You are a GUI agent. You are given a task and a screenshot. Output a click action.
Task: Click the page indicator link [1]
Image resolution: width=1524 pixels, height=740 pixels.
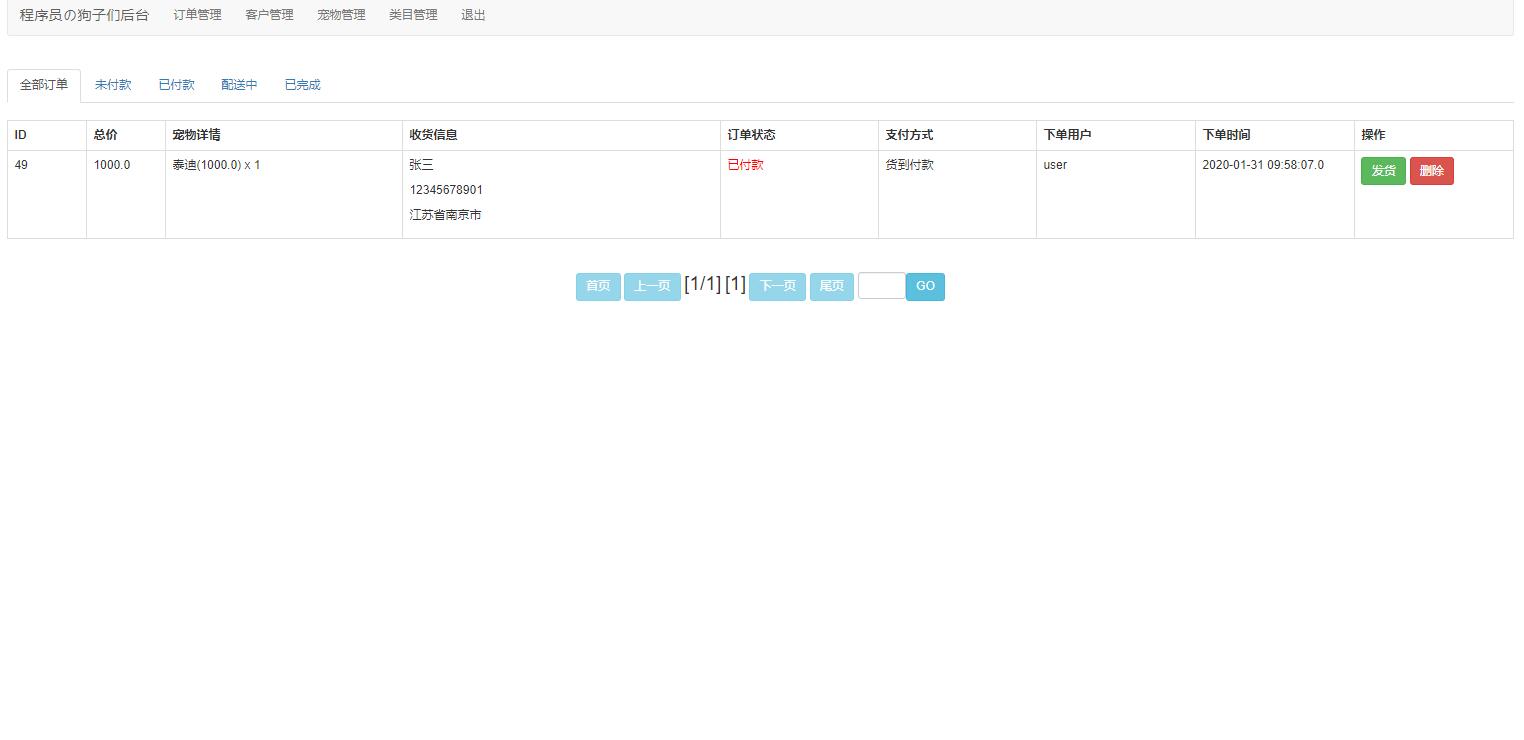(x=734, y=284)
